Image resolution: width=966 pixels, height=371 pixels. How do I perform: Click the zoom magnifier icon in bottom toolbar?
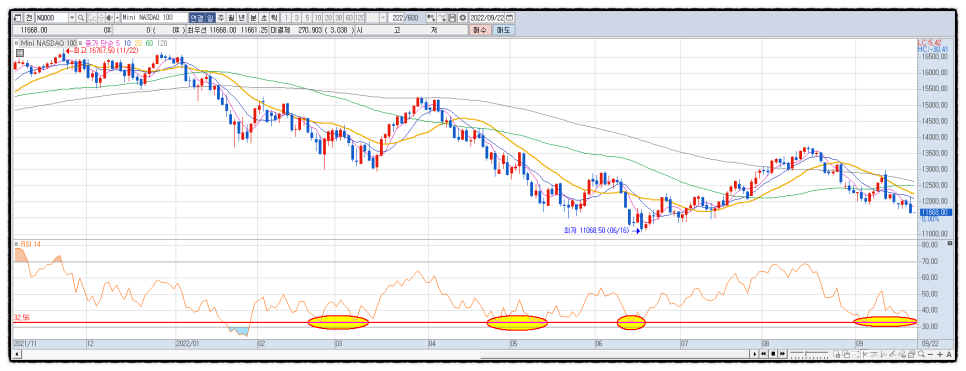pyautogui.click(x=921, y=354)
